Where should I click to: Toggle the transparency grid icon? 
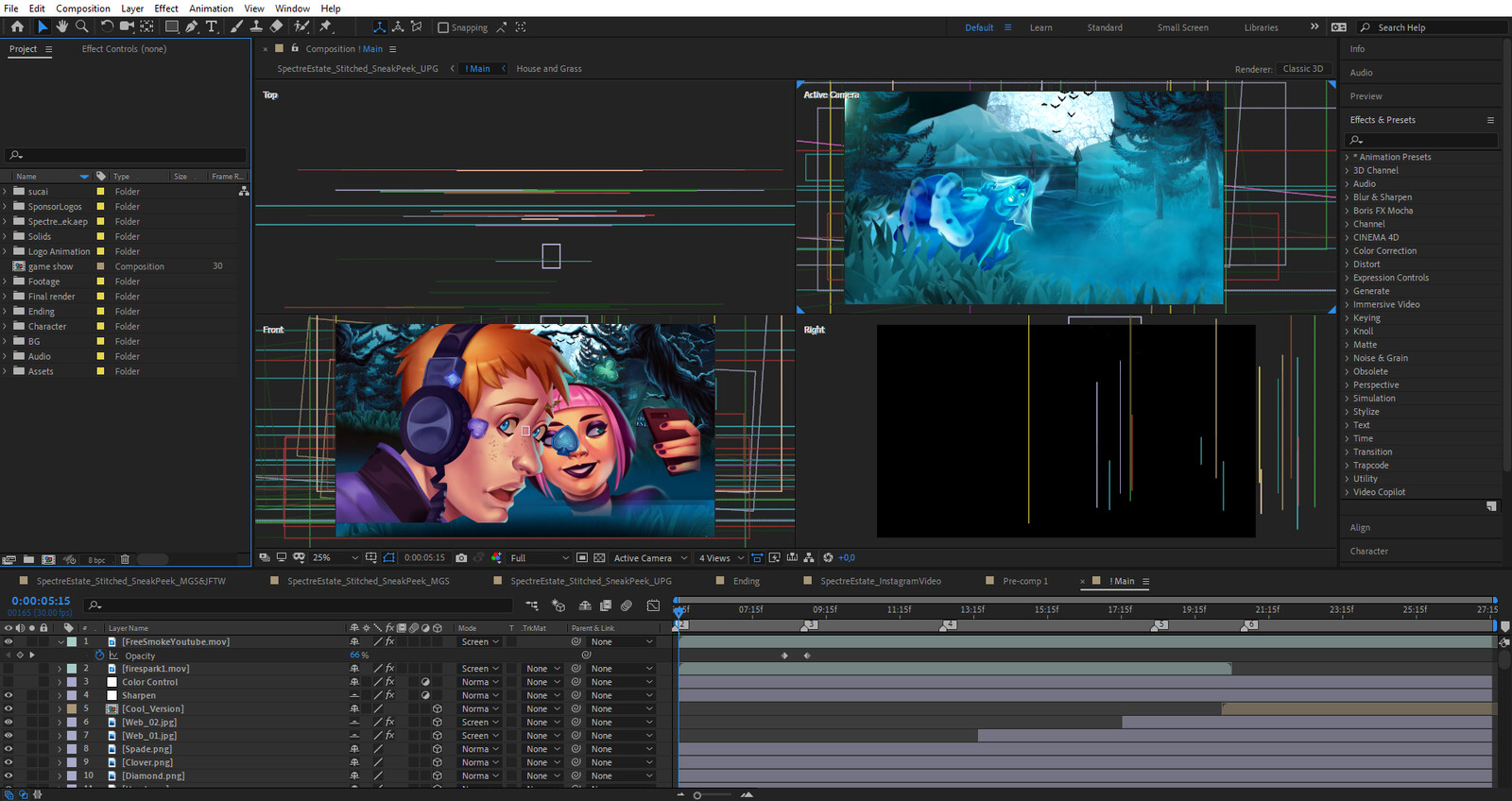coord(599,558)
